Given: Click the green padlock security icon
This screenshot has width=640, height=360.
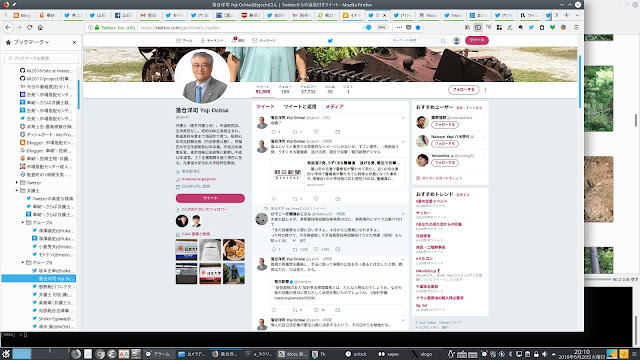Looking at the screenshot, I should [x=97, y=27].
